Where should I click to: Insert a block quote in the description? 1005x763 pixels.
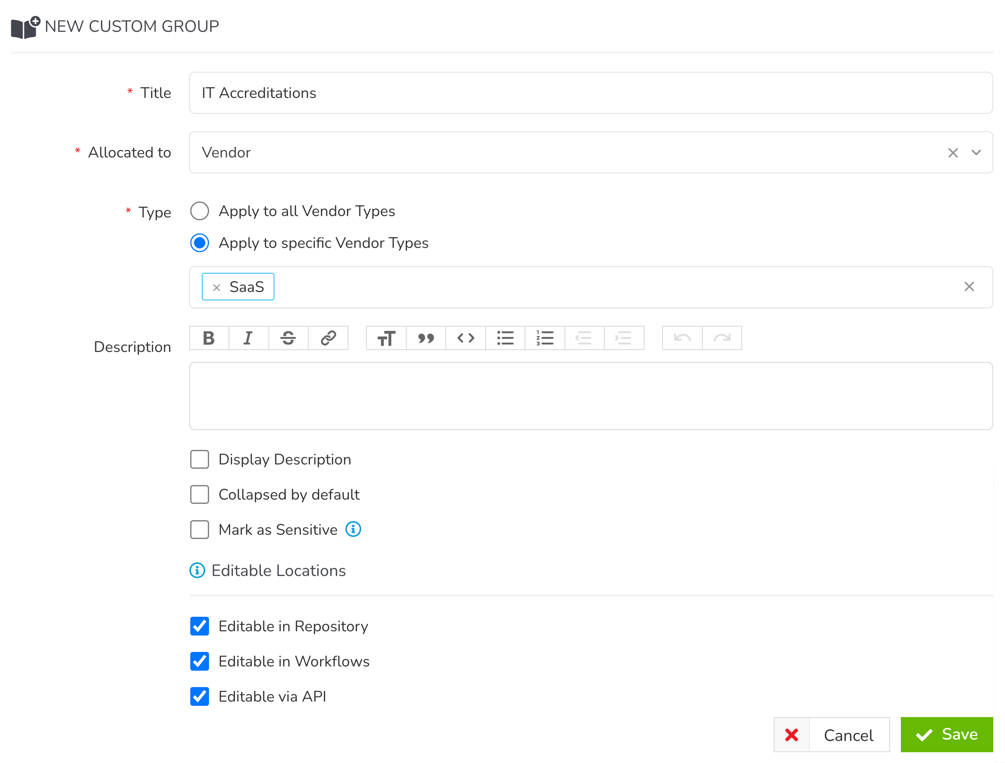[426, 338]
